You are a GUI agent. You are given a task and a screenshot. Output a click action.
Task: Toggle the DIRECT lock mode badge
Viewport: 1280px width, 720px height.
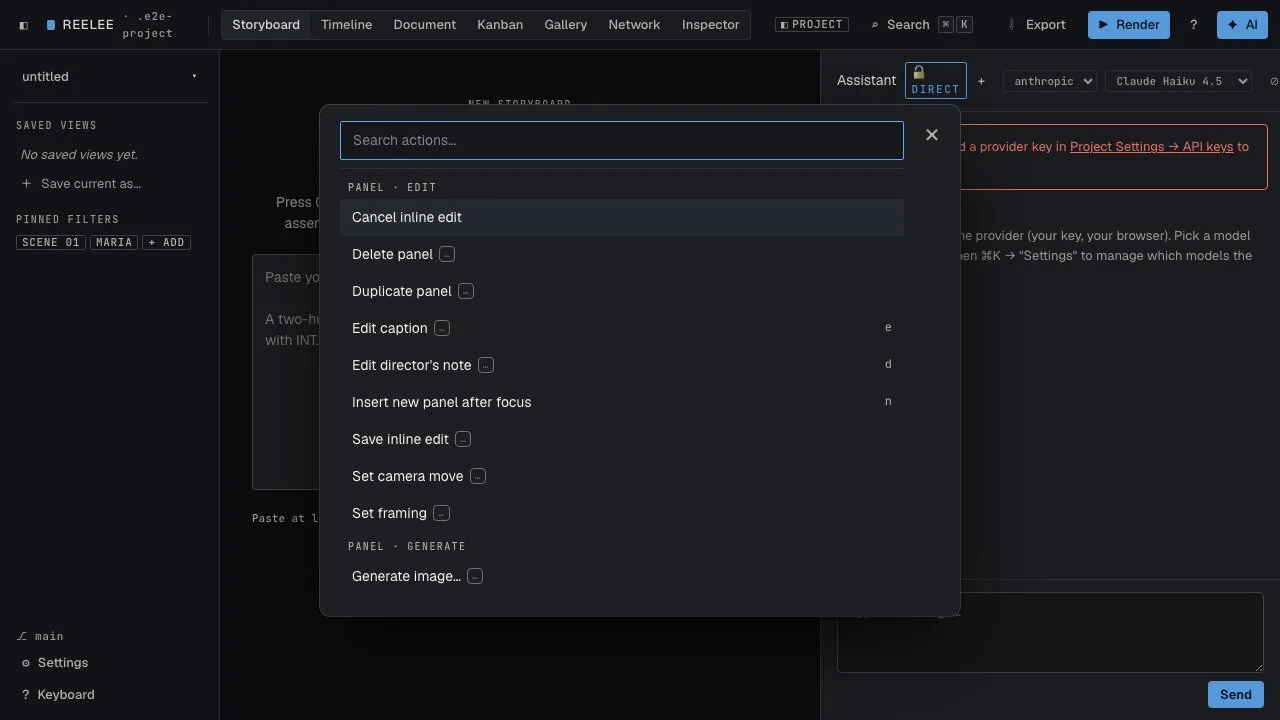(x=936, y=81)
